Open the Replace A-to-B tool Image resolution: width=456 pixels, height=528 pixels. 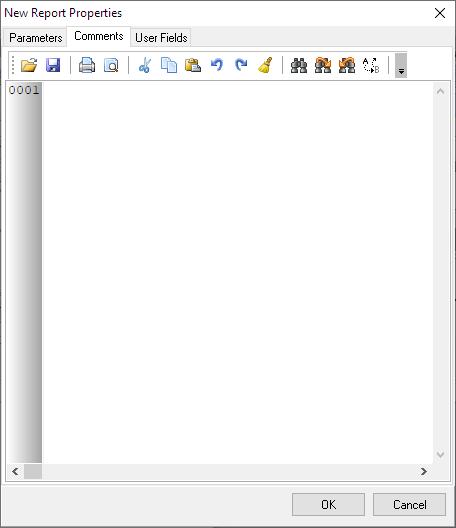371,65
